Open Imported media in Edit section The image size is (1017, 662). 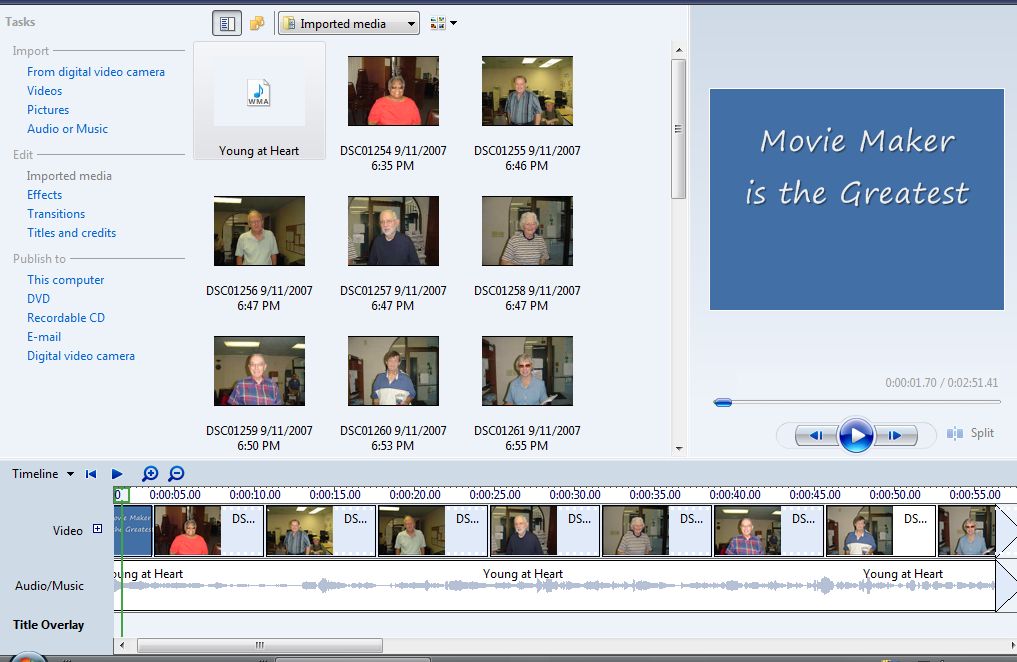tap(69, 176)
